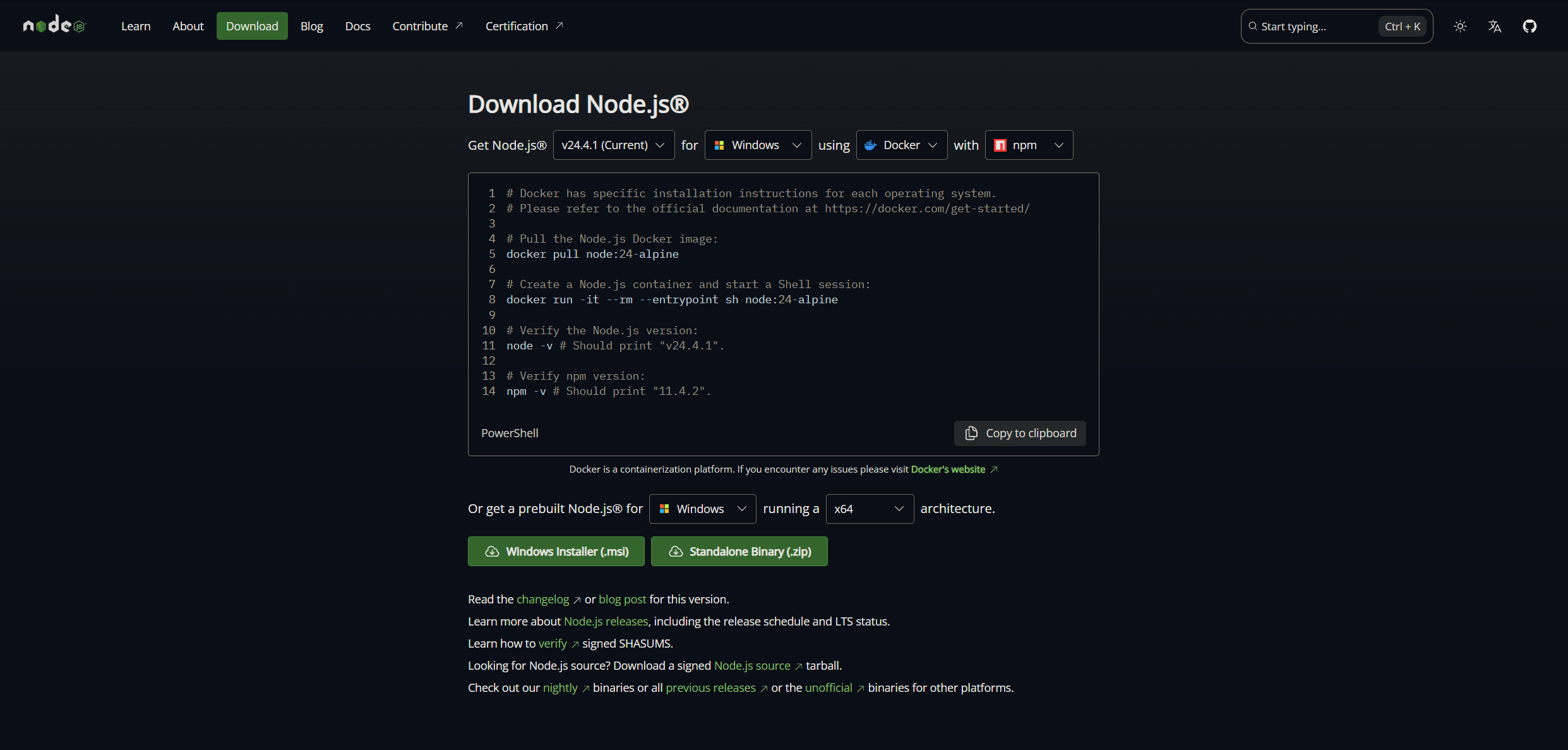
Task: Click the Node.js logo
Action: pyautogui.click(x=54, y=25)
